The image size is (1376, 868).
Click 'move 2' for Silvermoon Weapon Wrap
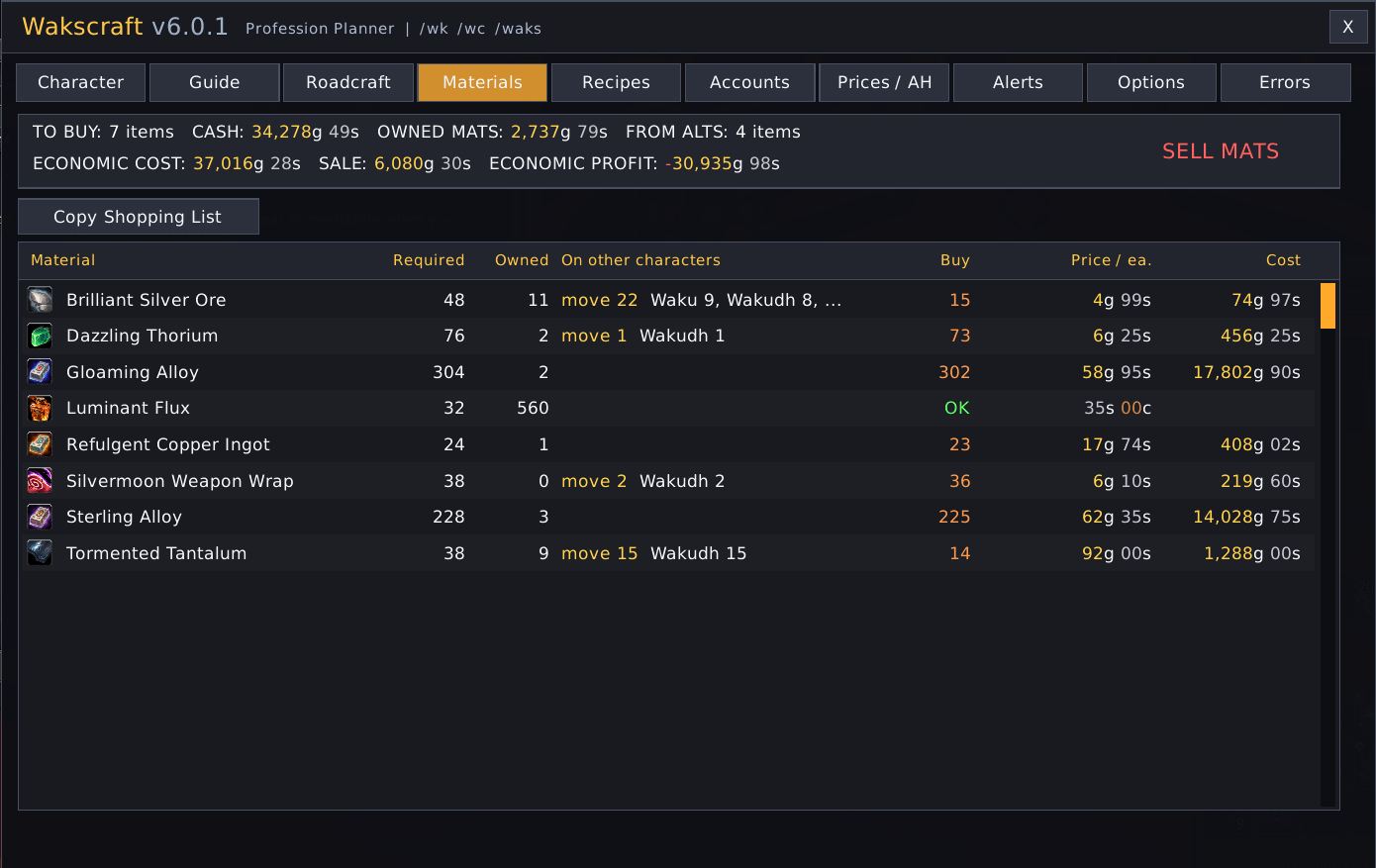pyautogui.click(x=594, y=481)
